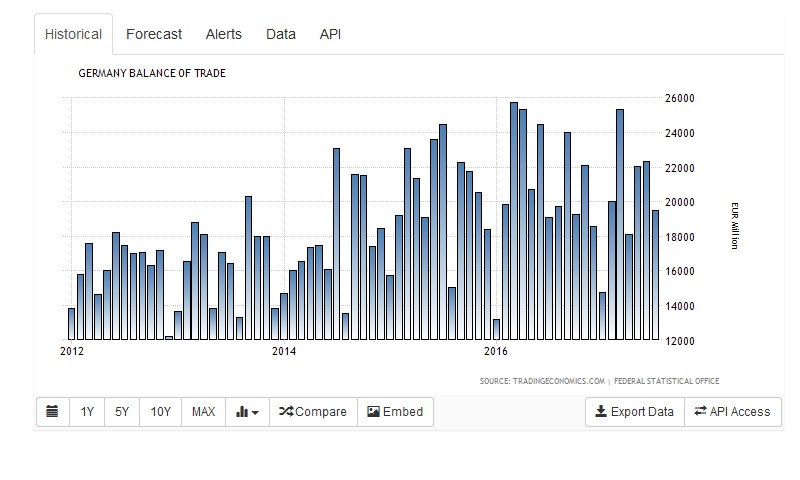This screenshot has width=800, height=480.
Task: Click the Export Data download button
Action: (x=634, y=411)
